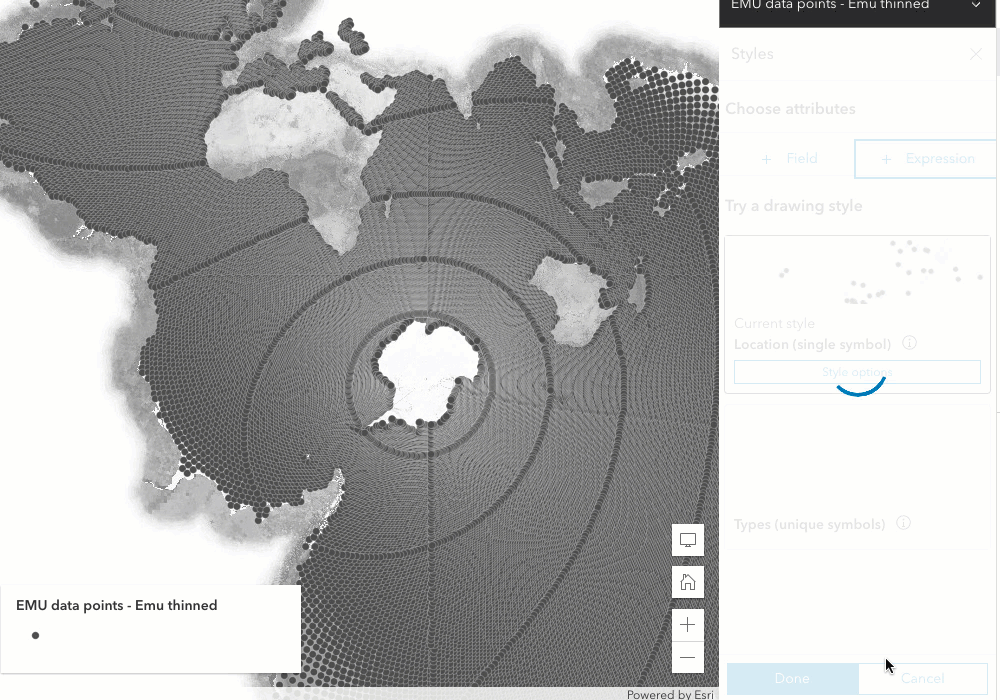Close the Styles panel with the X

click(976, 53)
